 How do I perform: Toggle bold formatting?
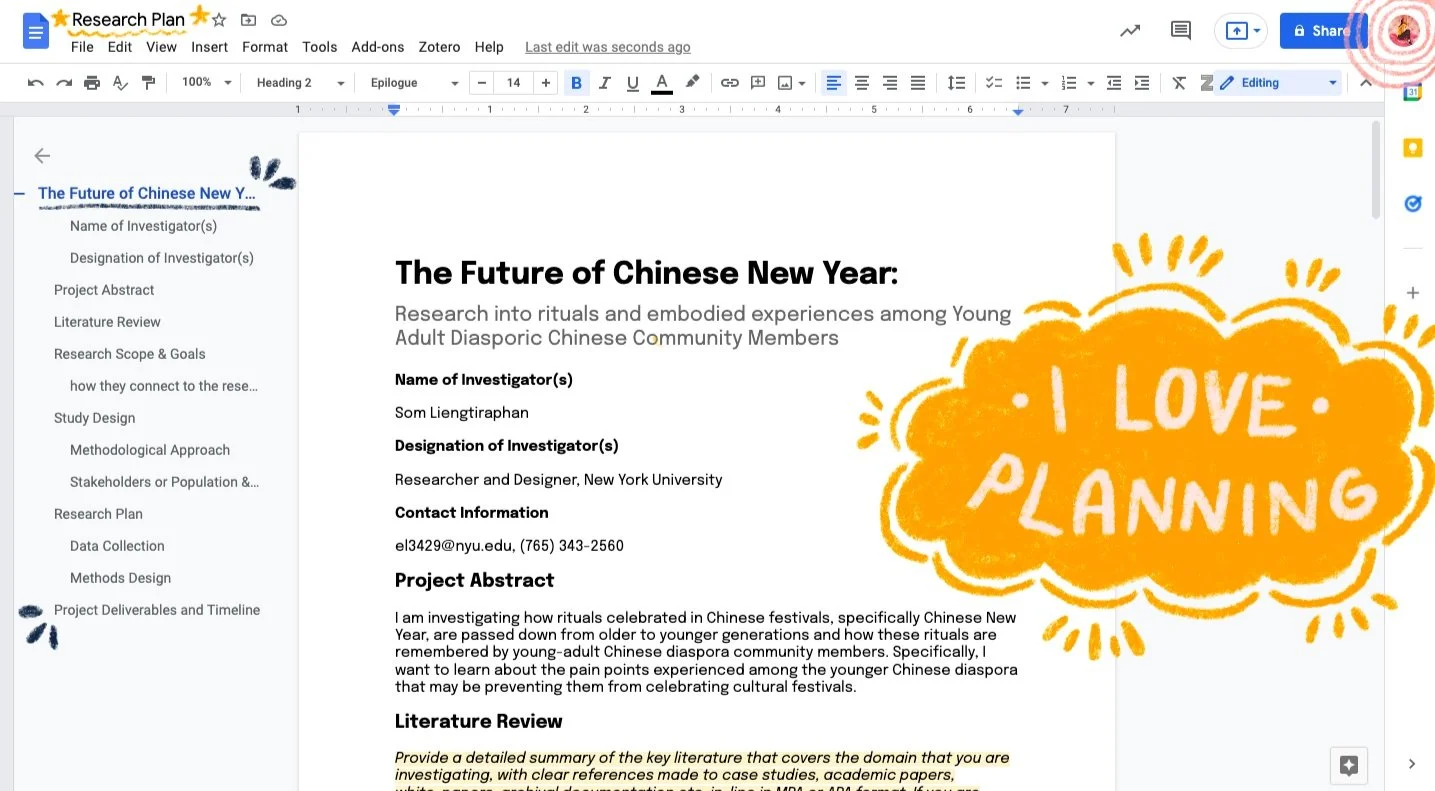tap(576, 83)
